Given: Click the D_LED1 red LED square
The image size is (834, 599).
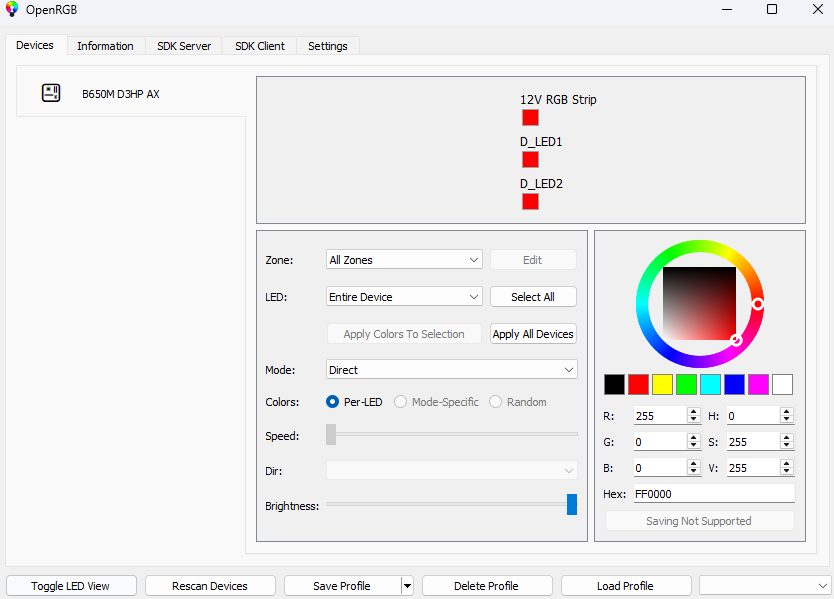Looking at the screenshot, I should 530,159.
